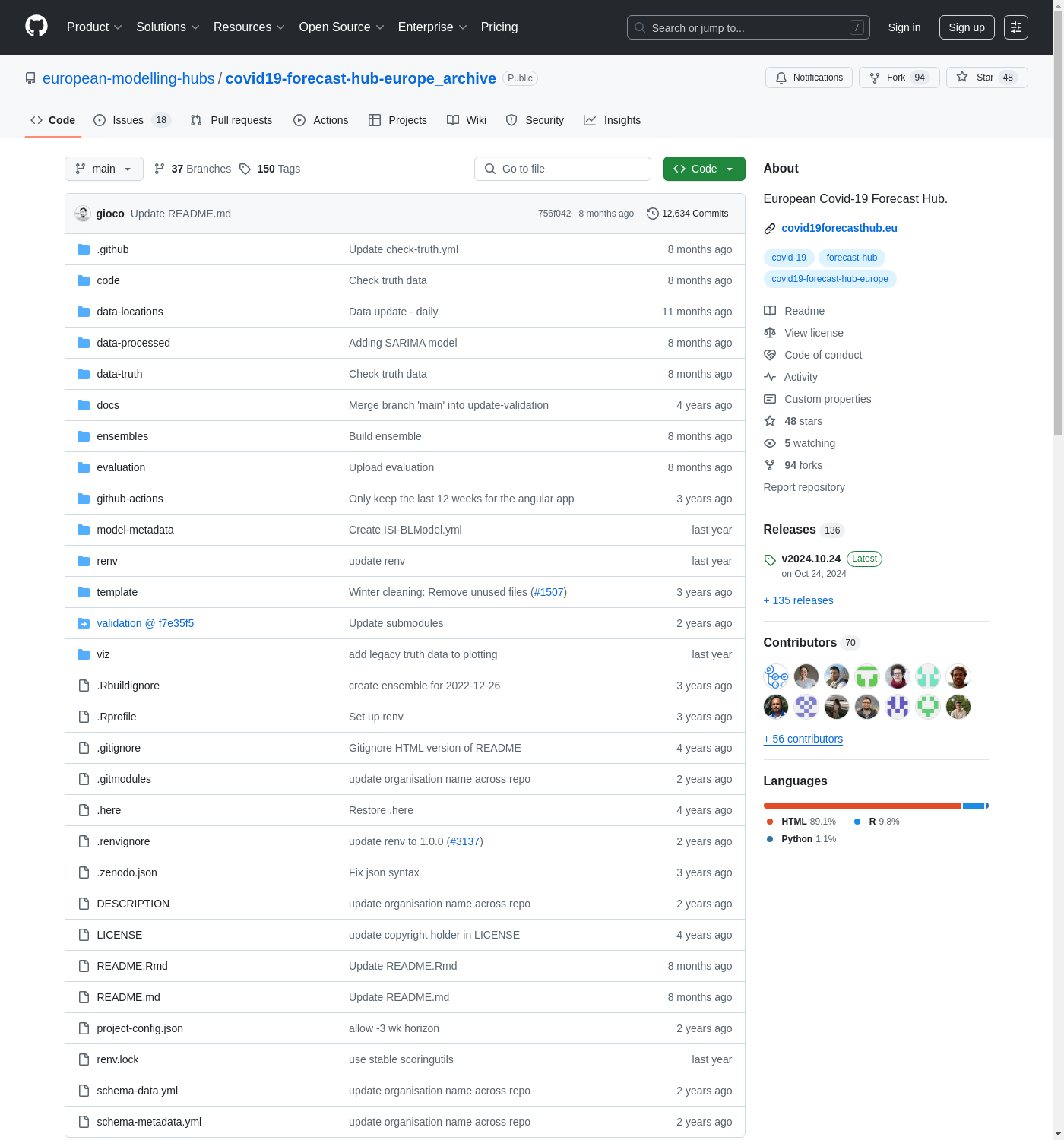Expand the green Code dropdown button

[704, 169]
